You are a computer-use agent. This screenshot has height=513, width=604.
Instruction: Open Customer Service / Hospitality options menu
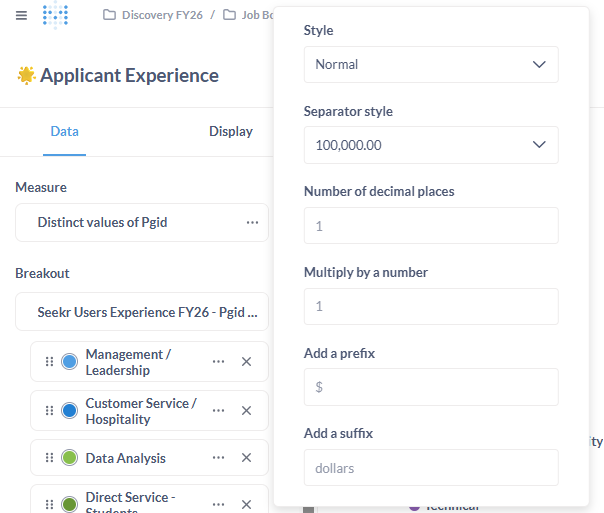[218, 411]
